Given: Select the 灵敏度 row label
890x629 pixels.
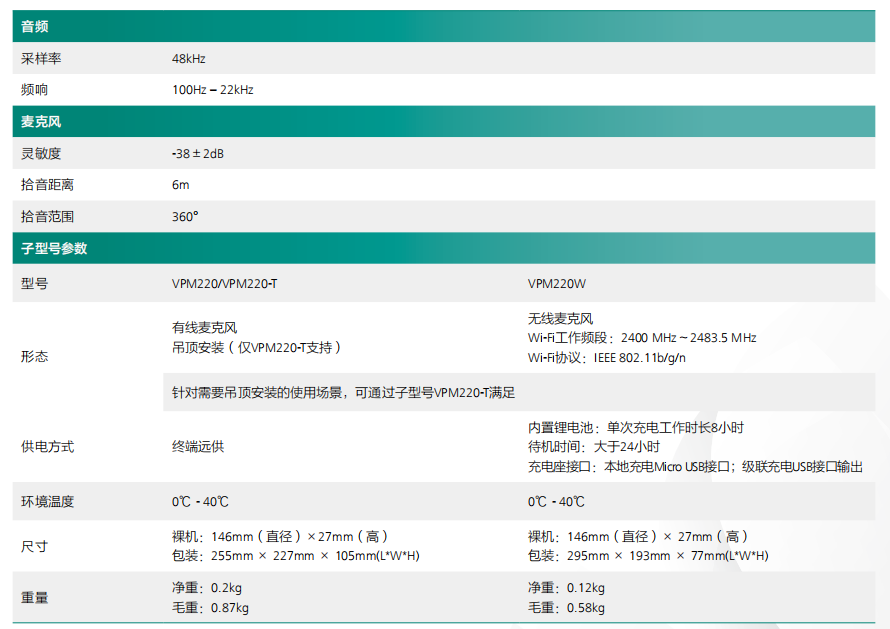Looking at the screenshot, I should (41, 153).
